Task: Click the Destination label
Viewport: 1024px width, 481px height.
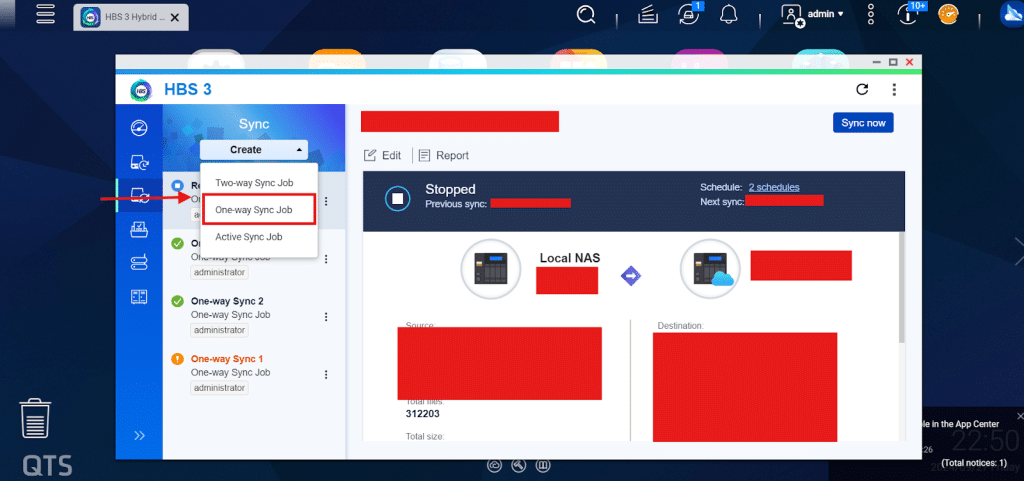Action: (680, 325)
